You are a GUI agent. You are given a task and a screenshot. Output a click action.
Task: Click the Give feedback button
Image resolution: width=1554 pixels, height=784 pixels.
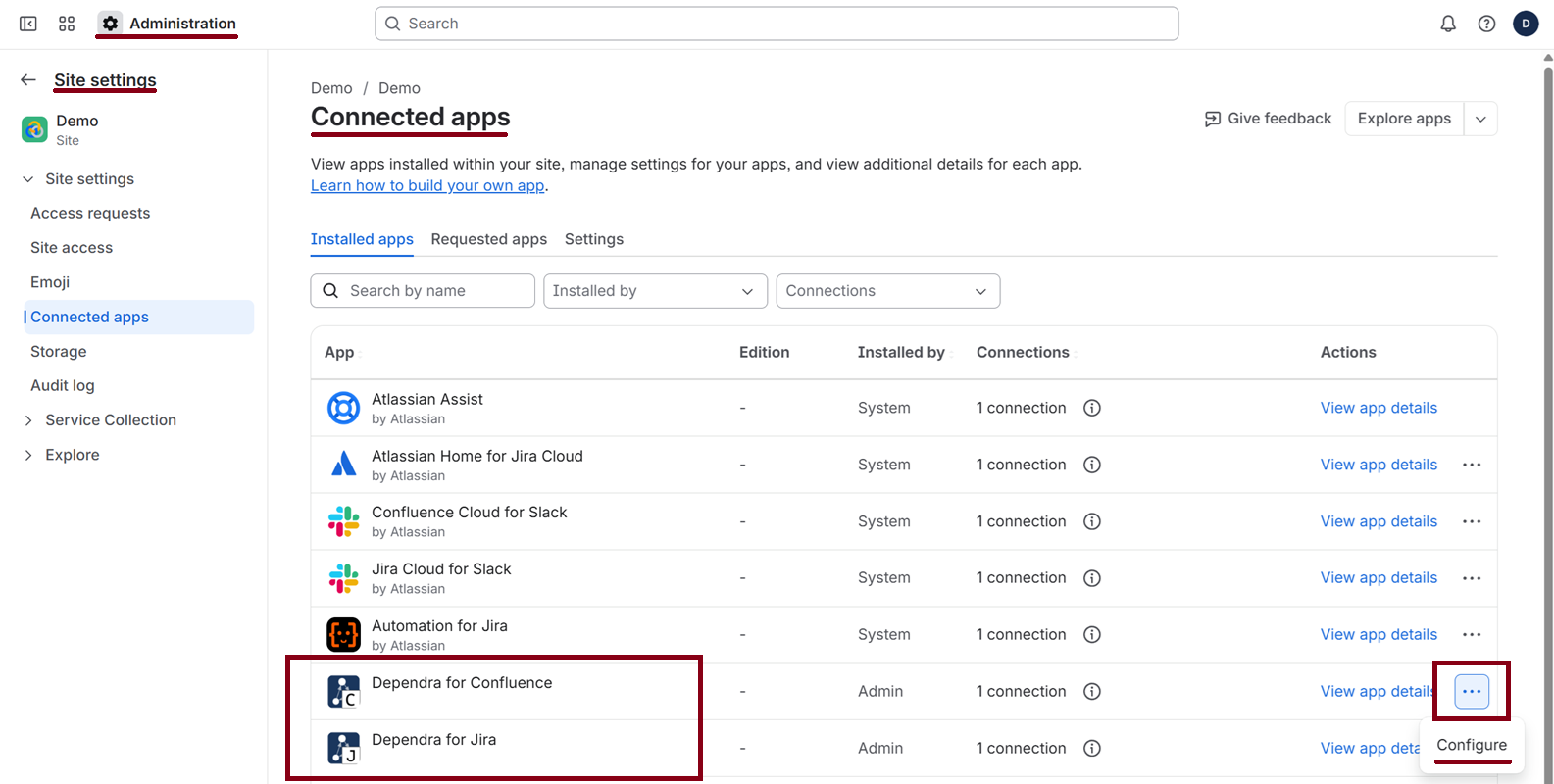(x=1268, y=119)
